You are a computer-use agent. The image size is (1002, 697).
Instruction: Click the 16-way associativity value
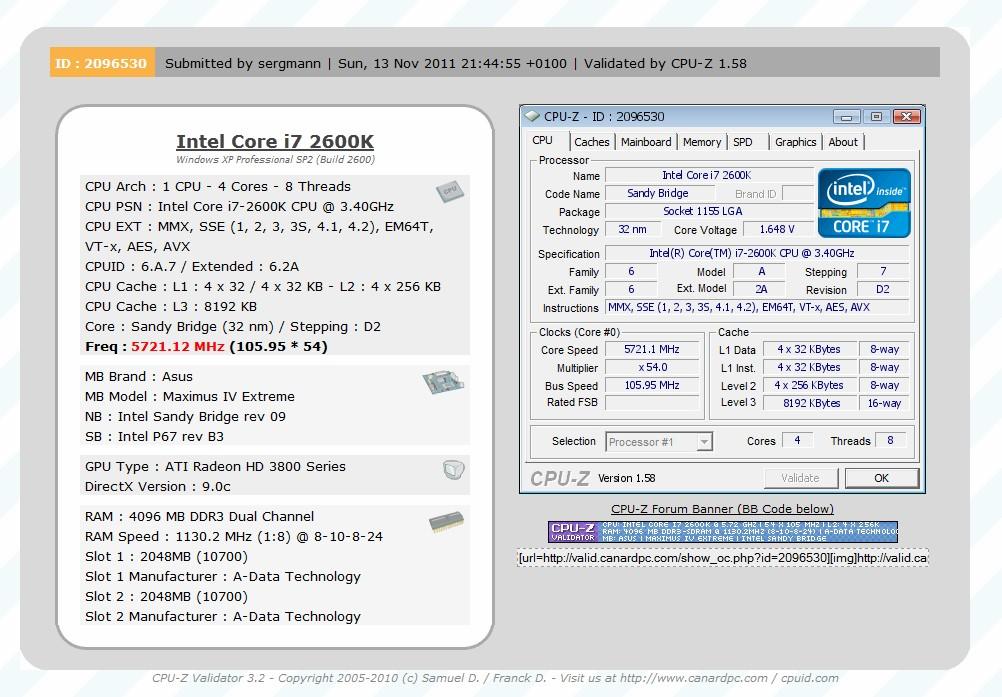click(x=884, y=403)
